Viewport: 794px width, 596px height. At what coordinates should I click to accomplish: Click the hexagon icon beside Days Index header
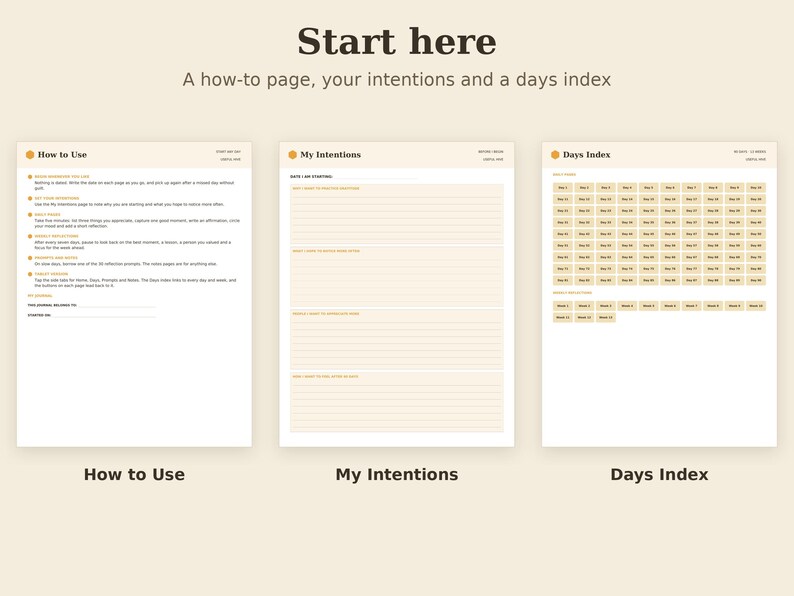tap(555, 154)
